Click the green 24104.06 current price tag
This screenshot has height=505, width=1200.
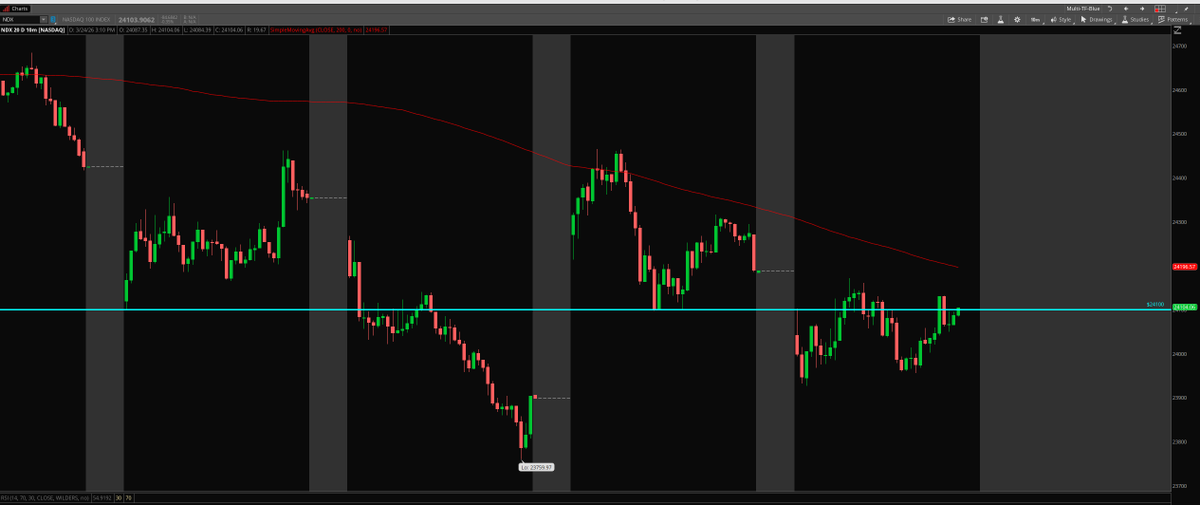tap(1184, 308)
